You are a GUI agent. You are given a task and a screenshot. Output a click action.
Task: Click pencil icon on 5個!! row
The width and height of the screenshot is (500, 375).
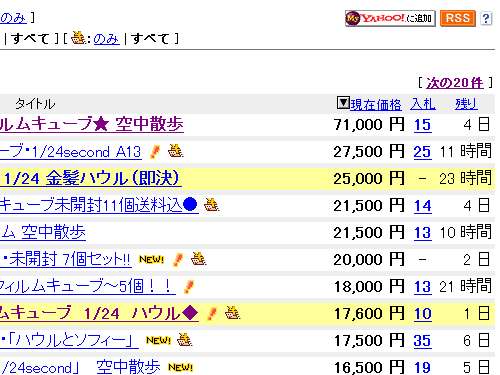[189, 287]
